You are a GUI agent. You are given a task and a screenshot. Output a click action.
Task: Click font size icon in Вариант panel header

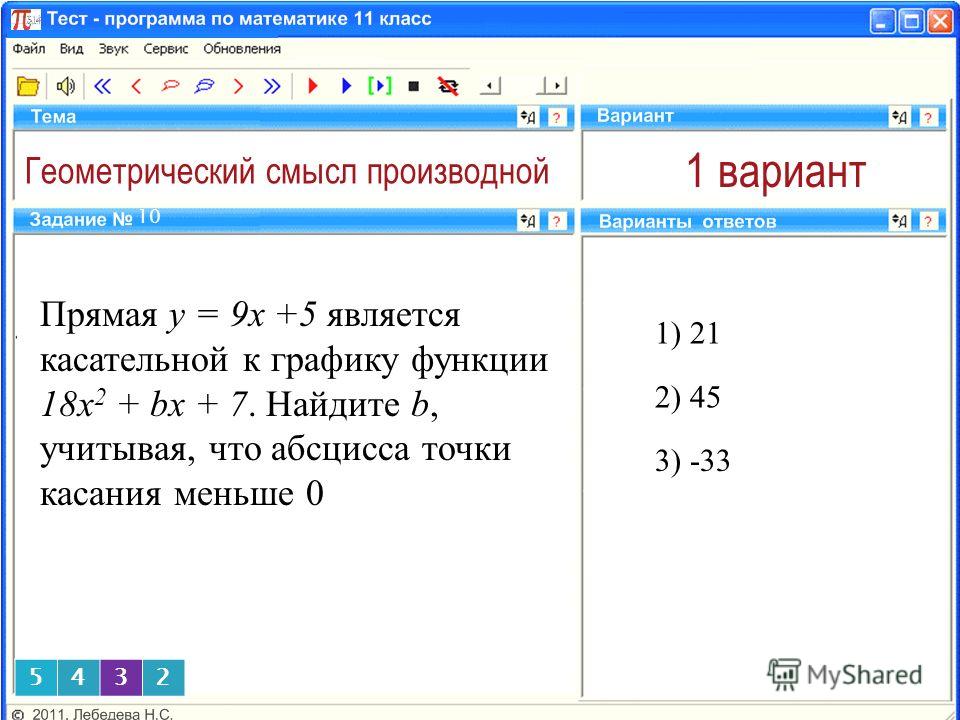click(x=899, y=117)
